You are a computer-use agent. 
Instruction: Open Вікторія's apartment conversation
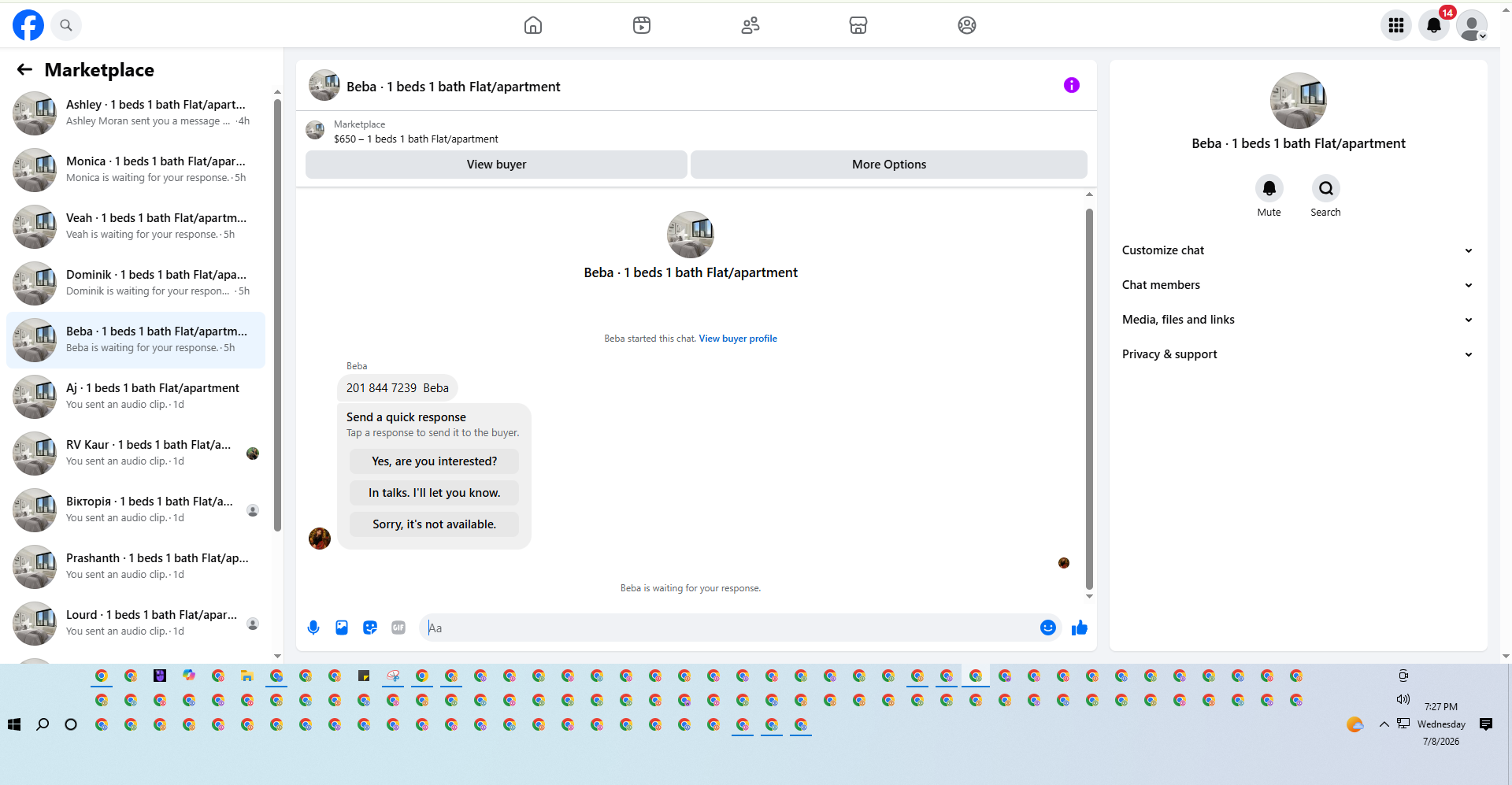[135, 510]
